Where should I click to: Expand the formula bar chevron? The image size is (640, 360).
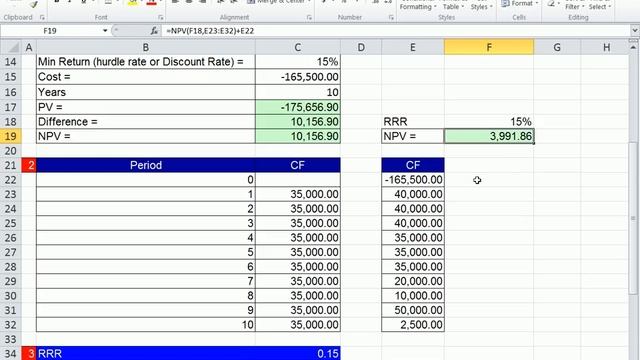[634, 31]
